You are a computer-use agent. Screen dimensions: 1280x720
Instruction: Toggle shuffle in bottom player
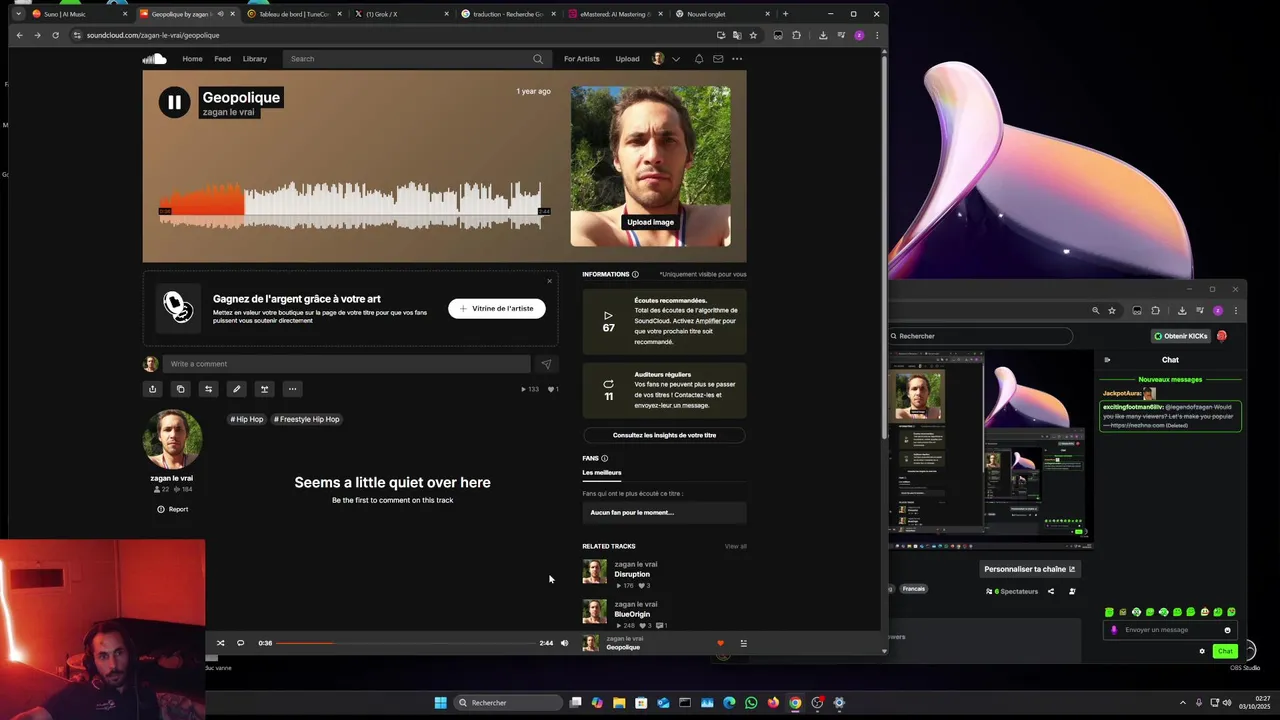(x=221, y=643)
